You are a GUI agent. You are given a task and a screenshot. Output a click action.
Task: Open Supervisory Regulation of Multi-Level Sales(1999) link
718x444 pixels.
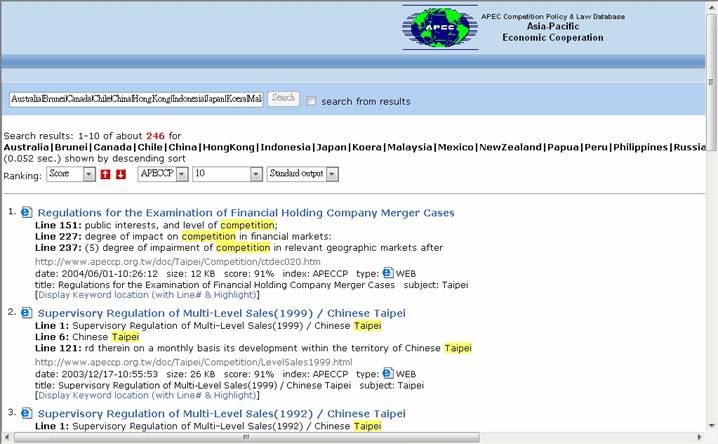point(222,314)
